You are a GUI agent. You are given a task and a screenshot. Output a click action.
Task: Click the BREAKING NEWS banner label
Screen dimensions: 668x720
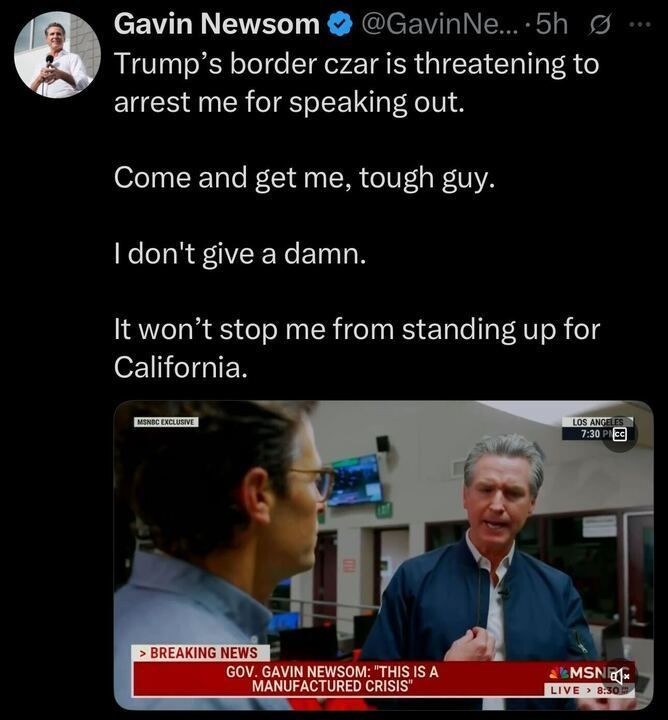[201, 653]
